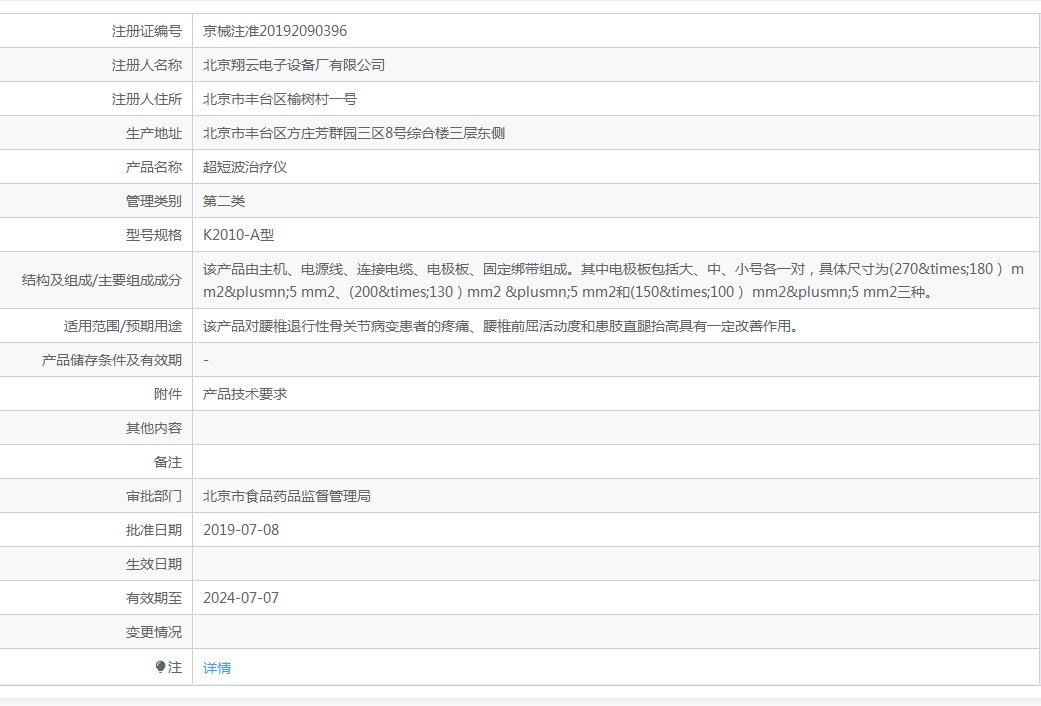This screenshot has width=1041, height=706.
Task: Click expiry date 2024-07-07
Action: tap(241, 598)
